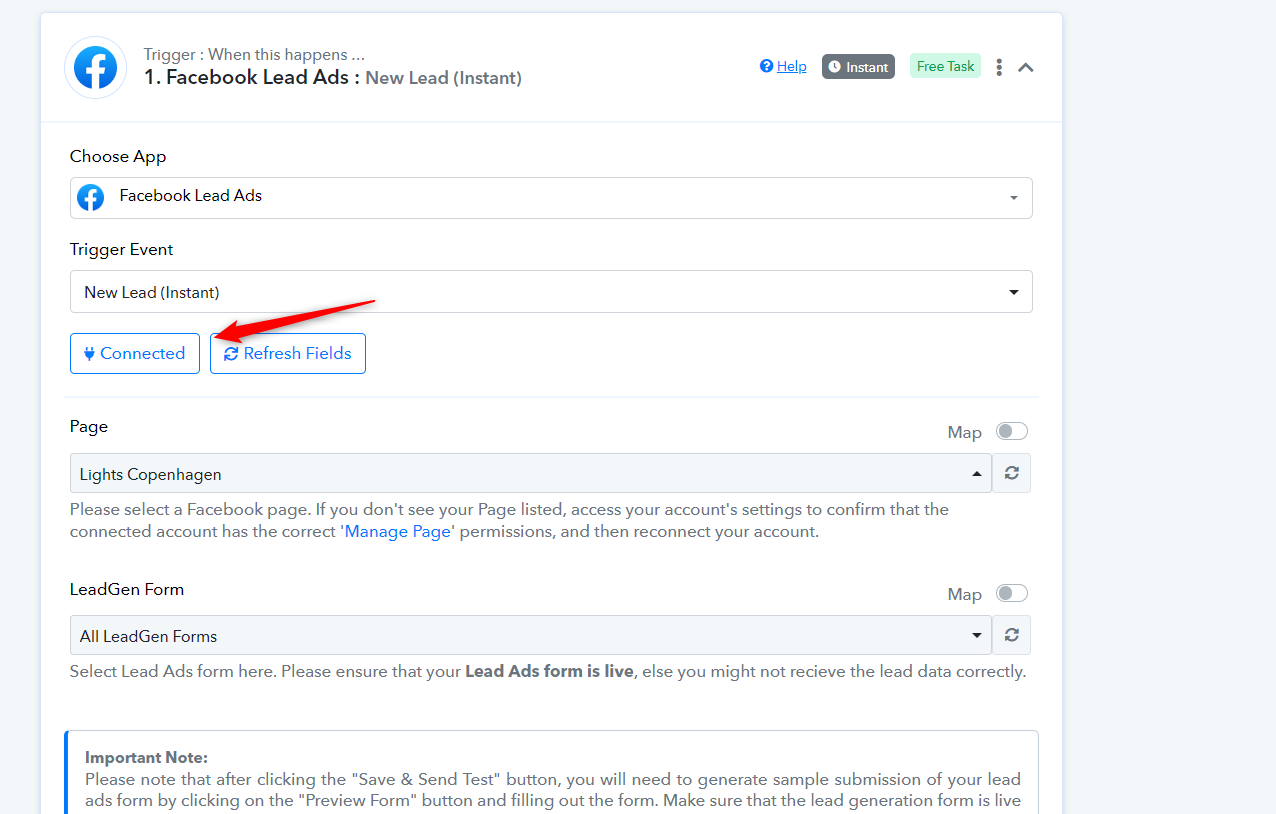Screen dimensions: 1276x814
Task: Click the clock icon in Instant badge
Action: point(835,67)
